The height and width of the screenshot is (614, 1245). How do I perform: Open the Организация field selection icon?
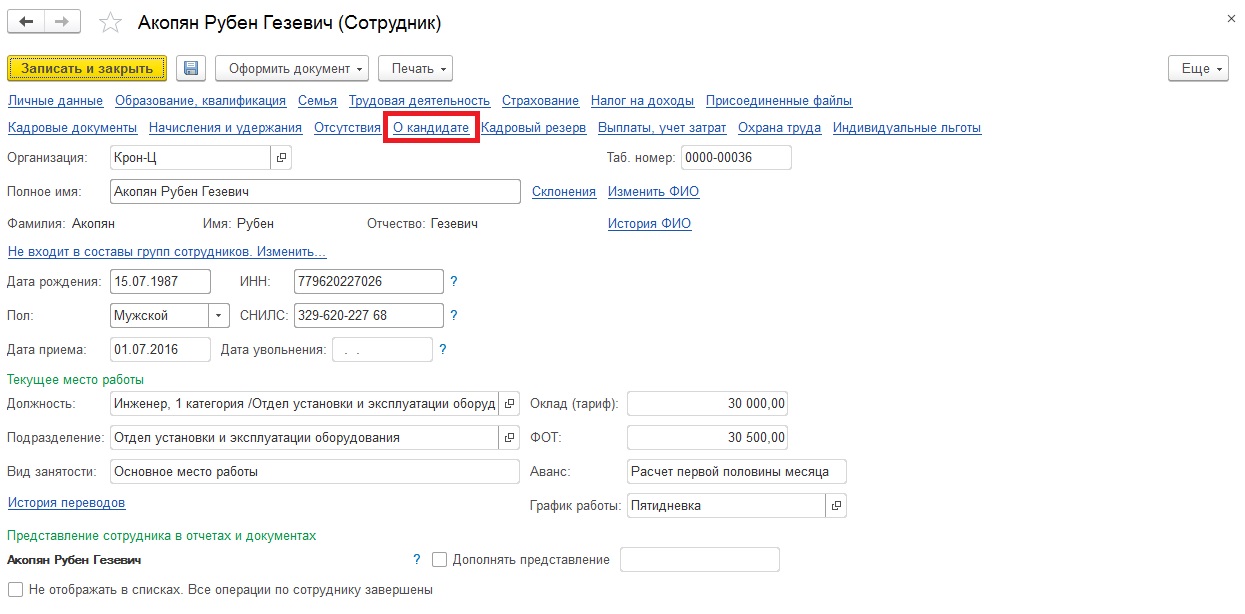(x=281, y=158)
